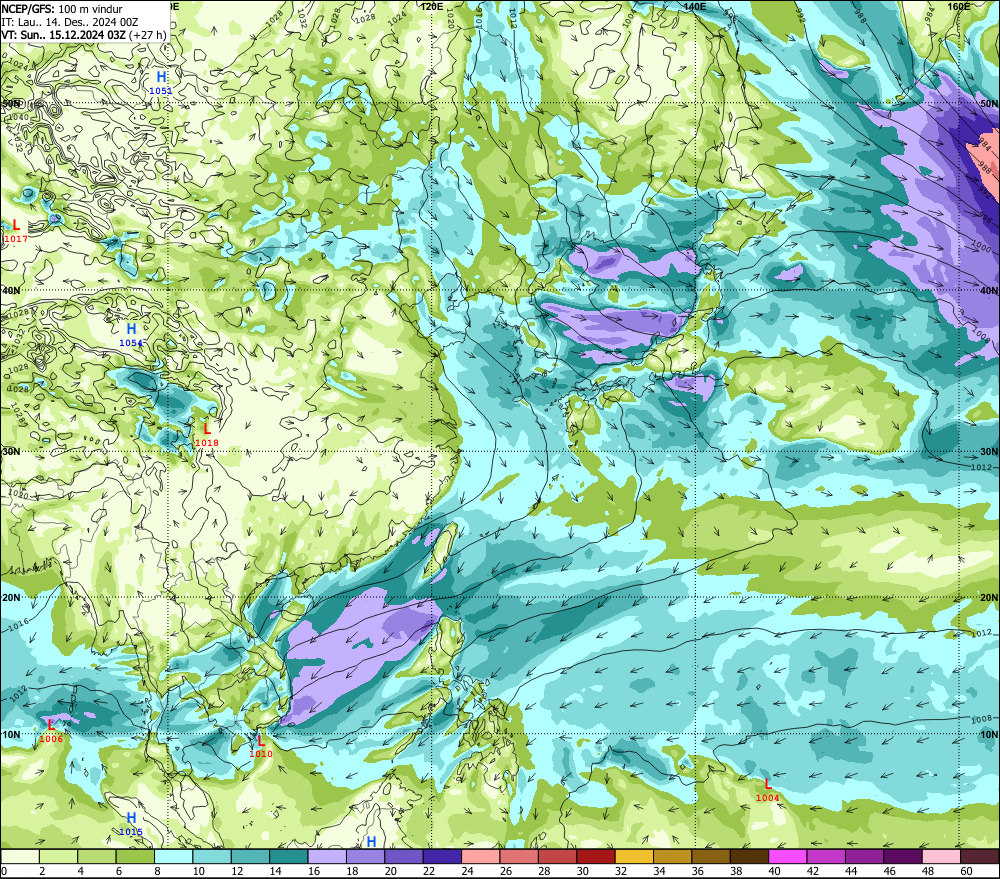Image resolution: width=1000 pixels, height=879 pixels.
Task: Click the 30N latitude label on right edge
Action: click(x=989, y=451)
